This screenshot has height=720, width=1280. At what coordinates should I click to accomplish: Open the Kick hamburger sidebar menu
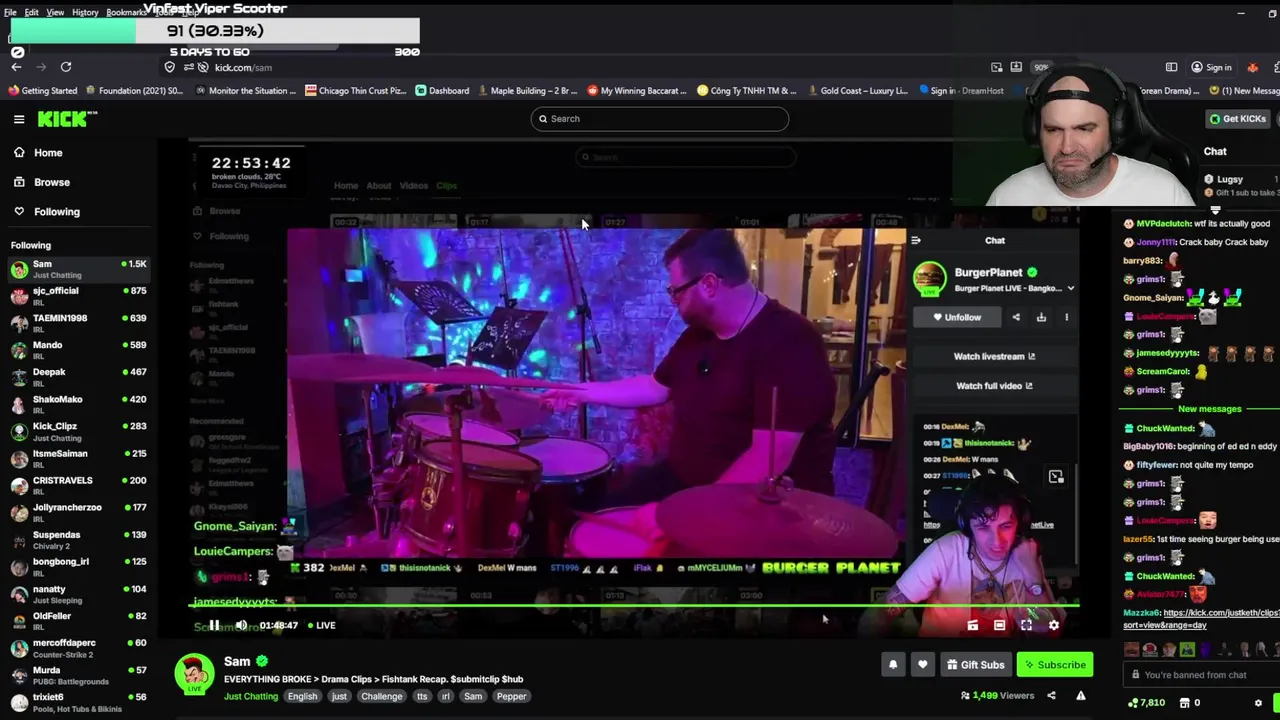pyautogui.click(x=19, y=119)
